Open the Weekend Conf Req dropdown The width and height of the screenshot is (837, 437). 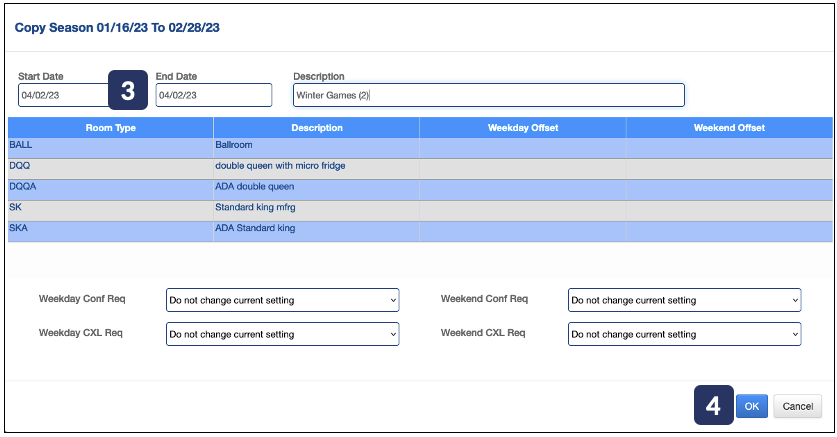(x=684, y=300)
